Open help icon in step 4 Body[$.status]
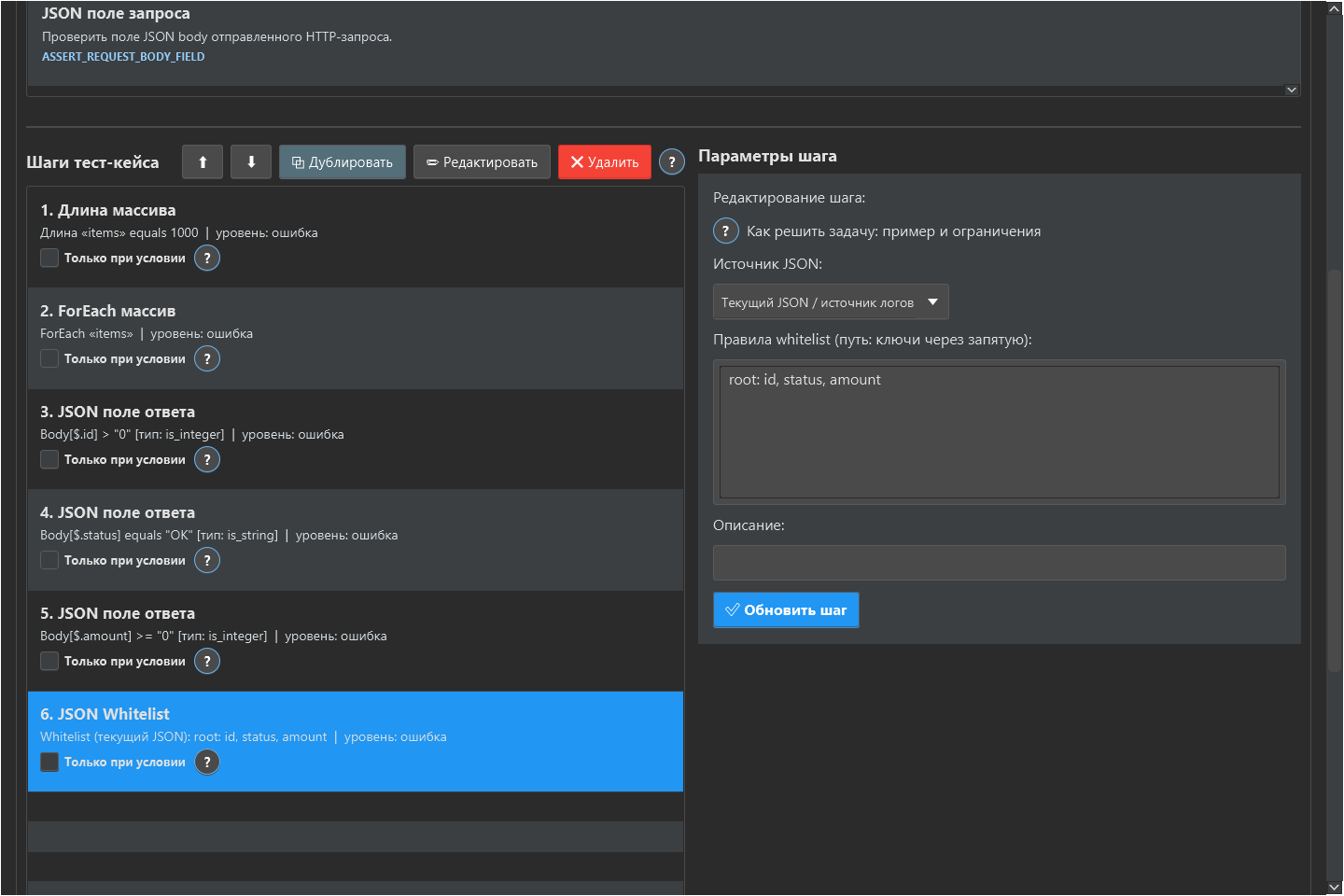The image size is (1344, 896). tap(207, 560)
